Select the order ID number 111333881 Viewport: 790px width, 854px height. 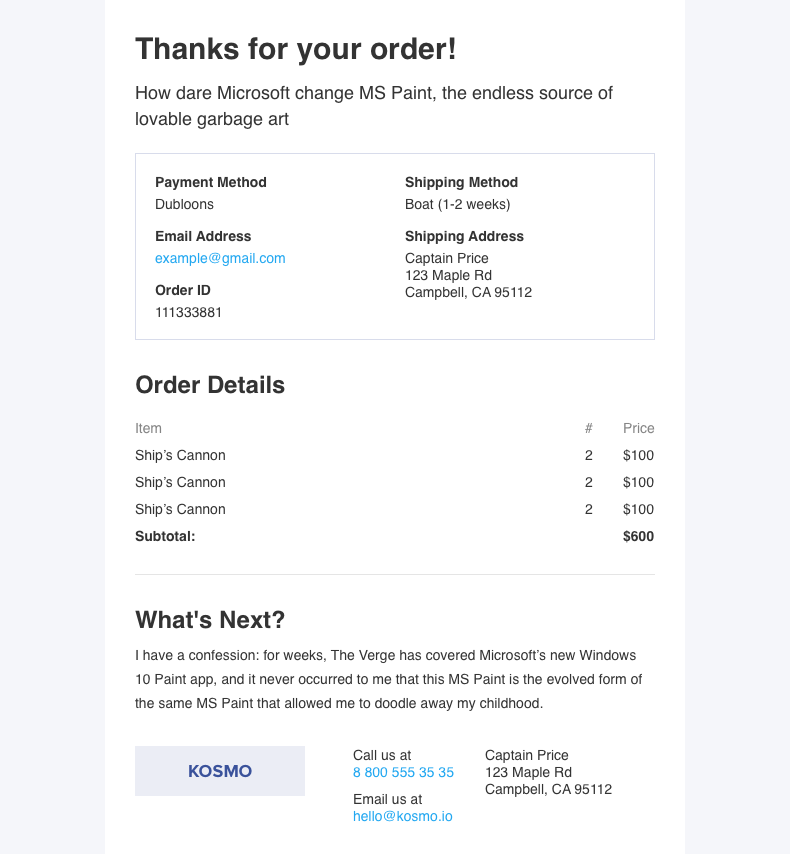[188, 312]
